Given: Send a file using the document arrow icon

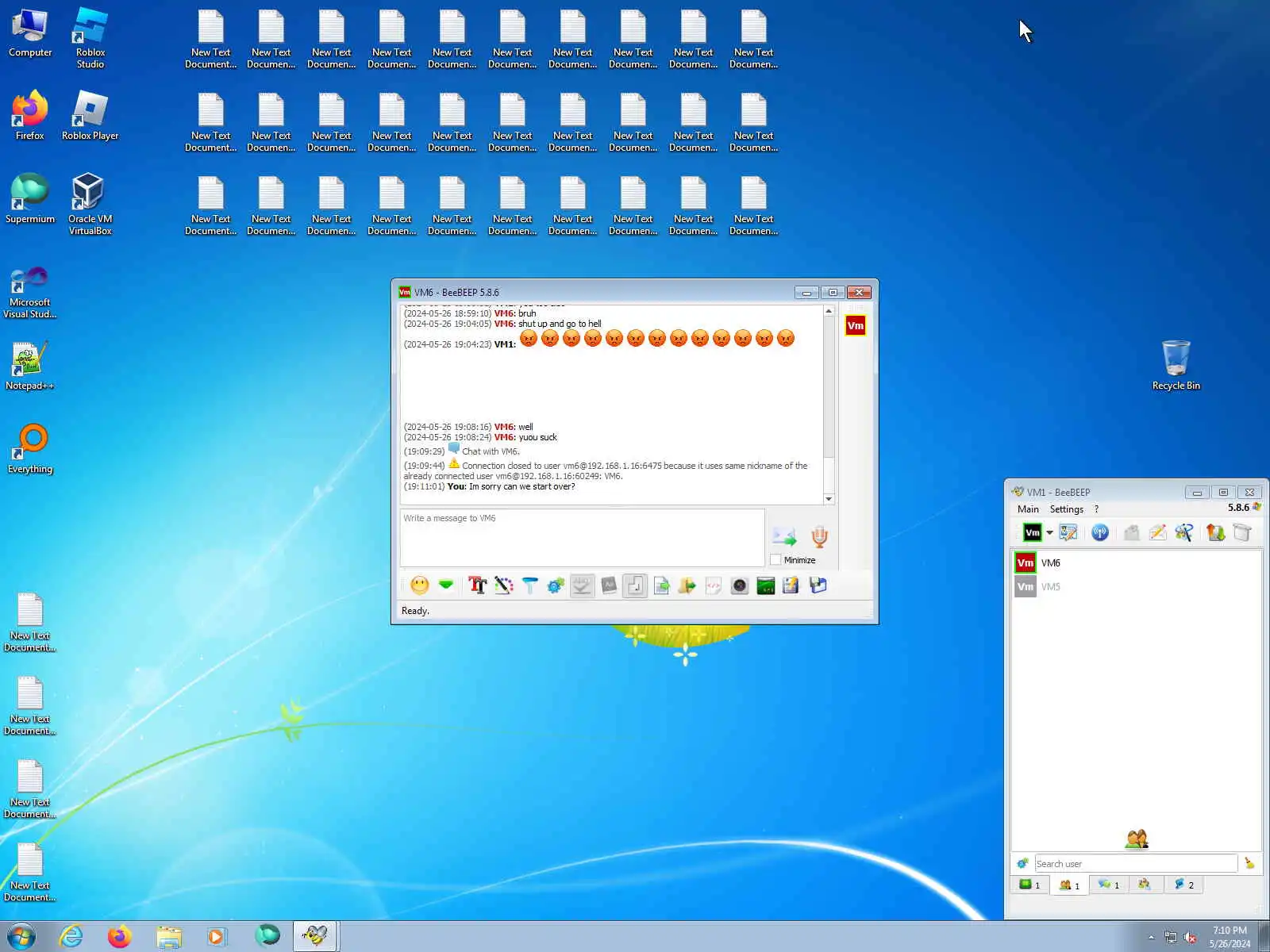Looking at the screenshot, I should [661, 585].
